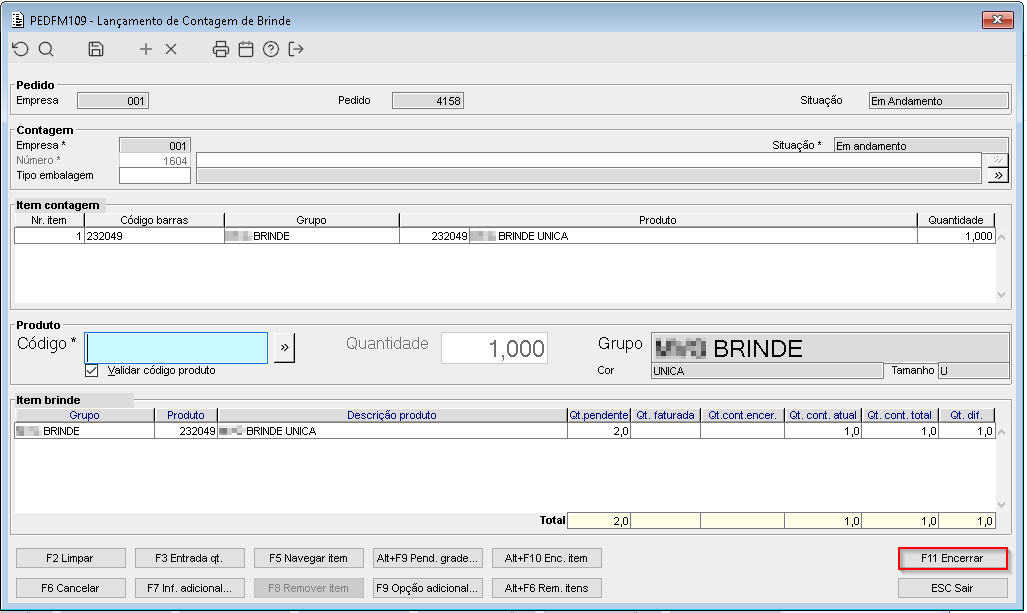Screen dimensions: 1027x613
Task: Click Alt+F10 Enc. item button
Action: pos(546,559)
